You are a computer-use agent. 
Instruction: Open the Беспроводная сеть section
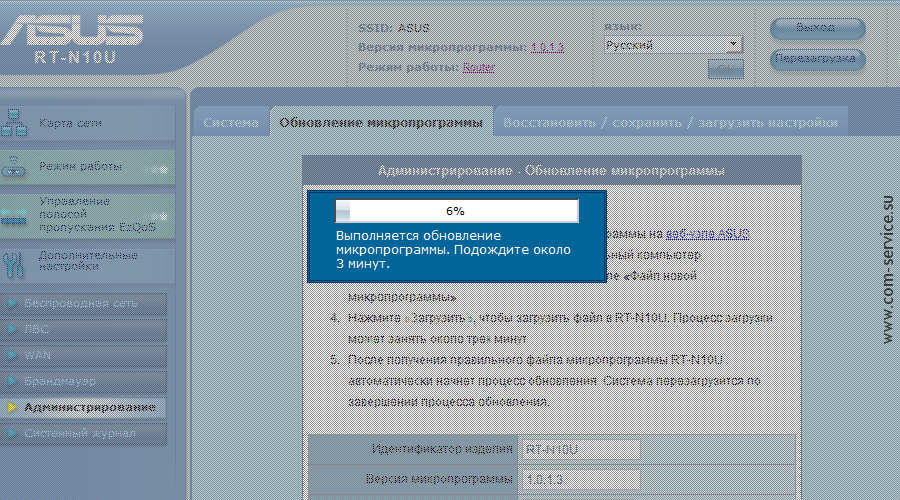pyautogui.click(x=84, y=303)
